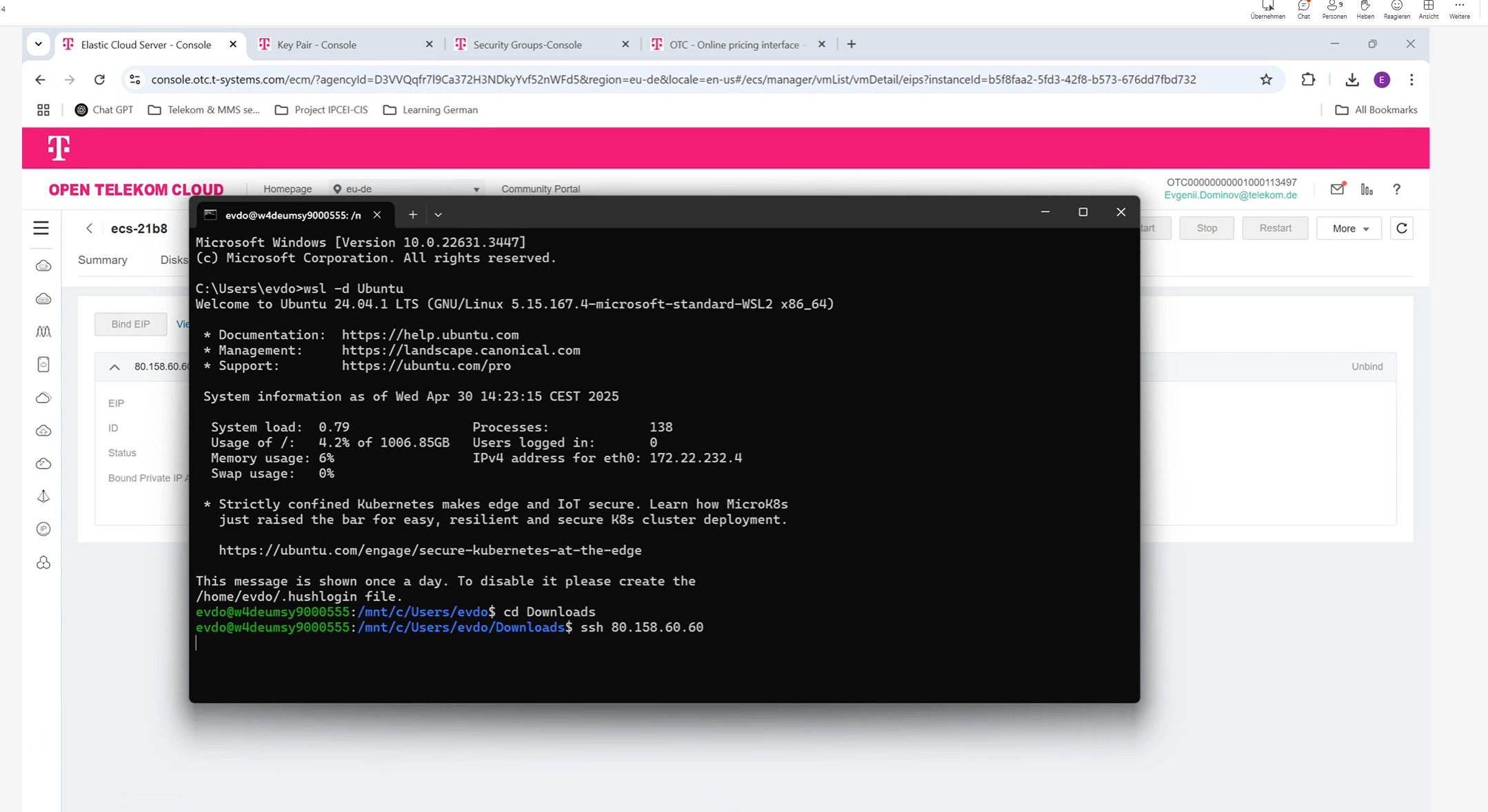Select the Summary tab
Screen dimensions: 1488x812
[x=103, y=260]
